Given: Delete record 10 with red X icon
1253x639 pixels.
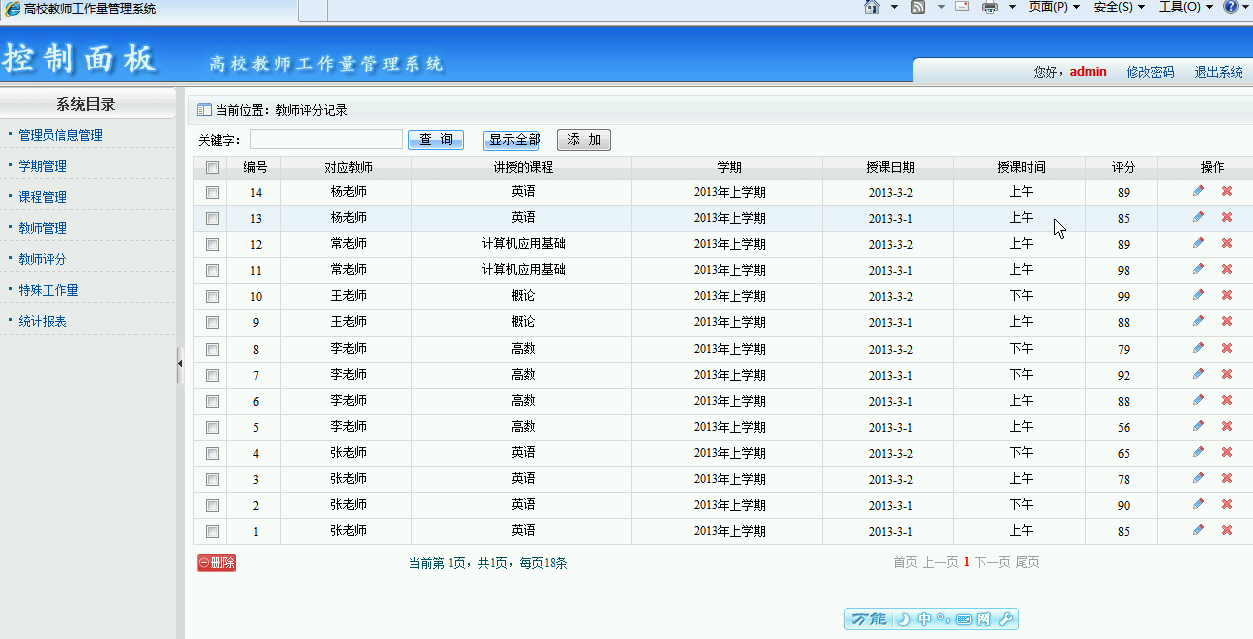Looking at the screenshot, I should tap(1227, 295).
